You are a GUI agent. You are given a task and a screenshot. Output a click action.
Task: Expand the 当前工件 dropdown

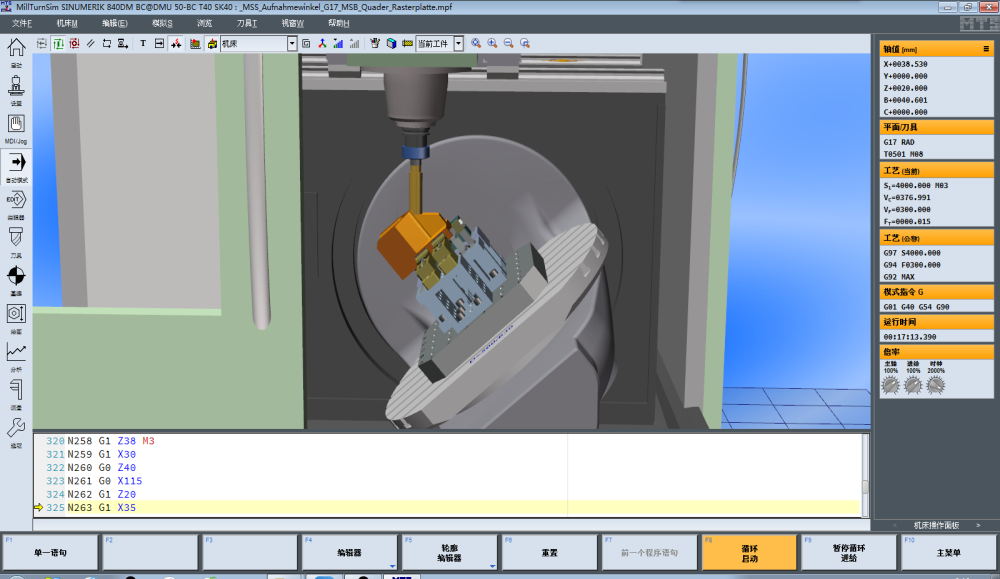pos(458,44)
